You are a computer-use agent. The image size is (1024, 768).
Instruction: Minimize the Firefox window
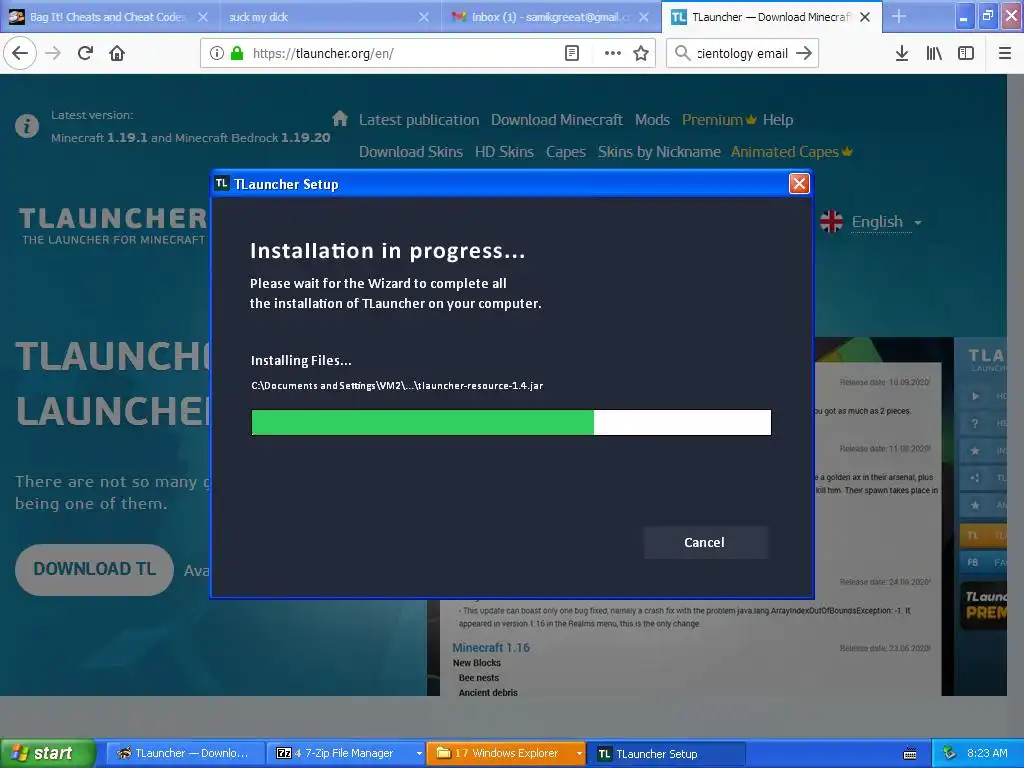963,17
